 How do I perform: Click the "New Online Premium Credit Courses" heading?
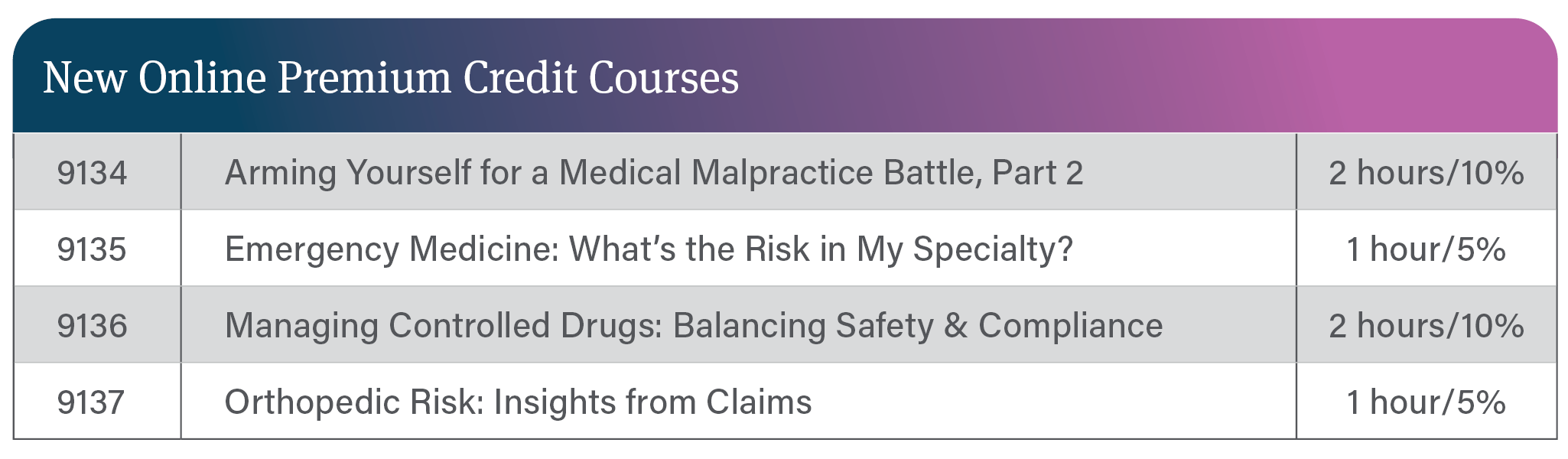tap(391, 78)
